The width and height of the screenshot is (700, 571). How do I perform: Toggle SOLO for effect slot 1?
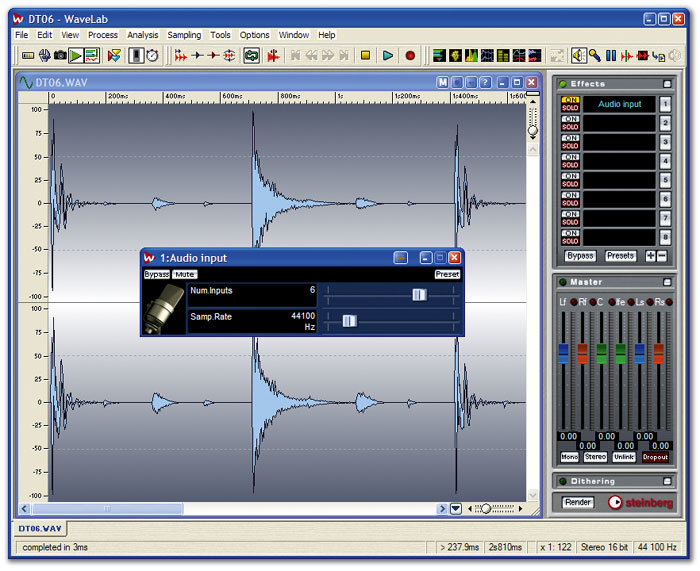[x=570, y=108]
